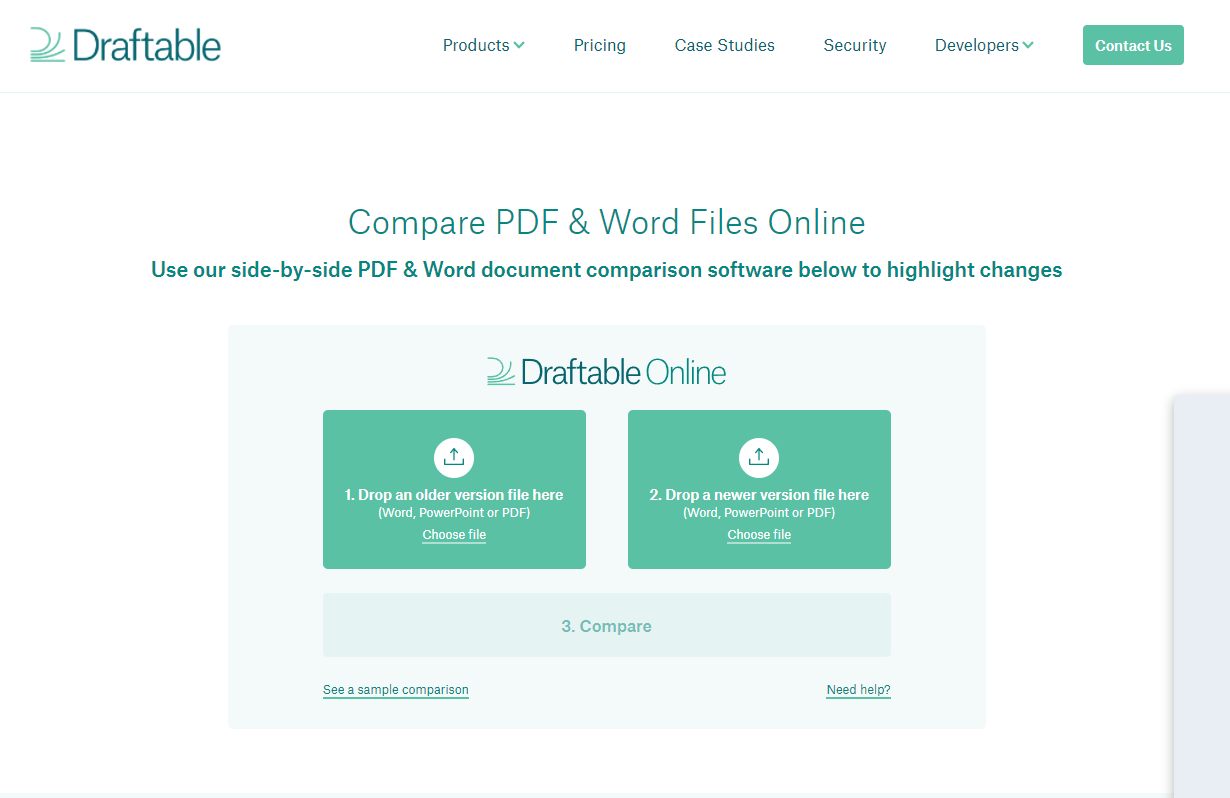Click "(Word, PowerPoint or PDF)" under older version
1230x798 pixels.
click(x=454, y=513)
